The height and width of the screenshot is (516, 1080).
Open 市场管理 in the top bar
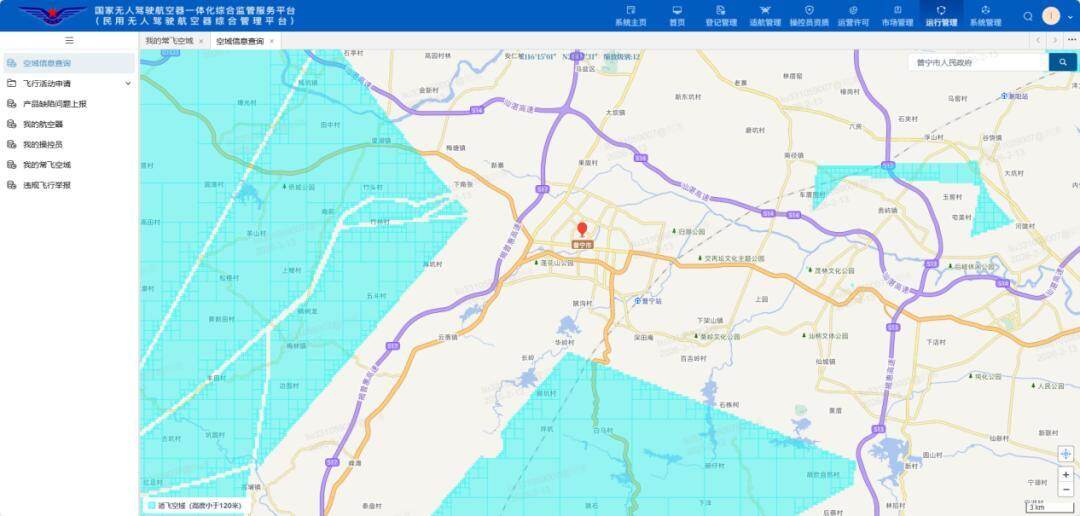click(x=897, y=15)
